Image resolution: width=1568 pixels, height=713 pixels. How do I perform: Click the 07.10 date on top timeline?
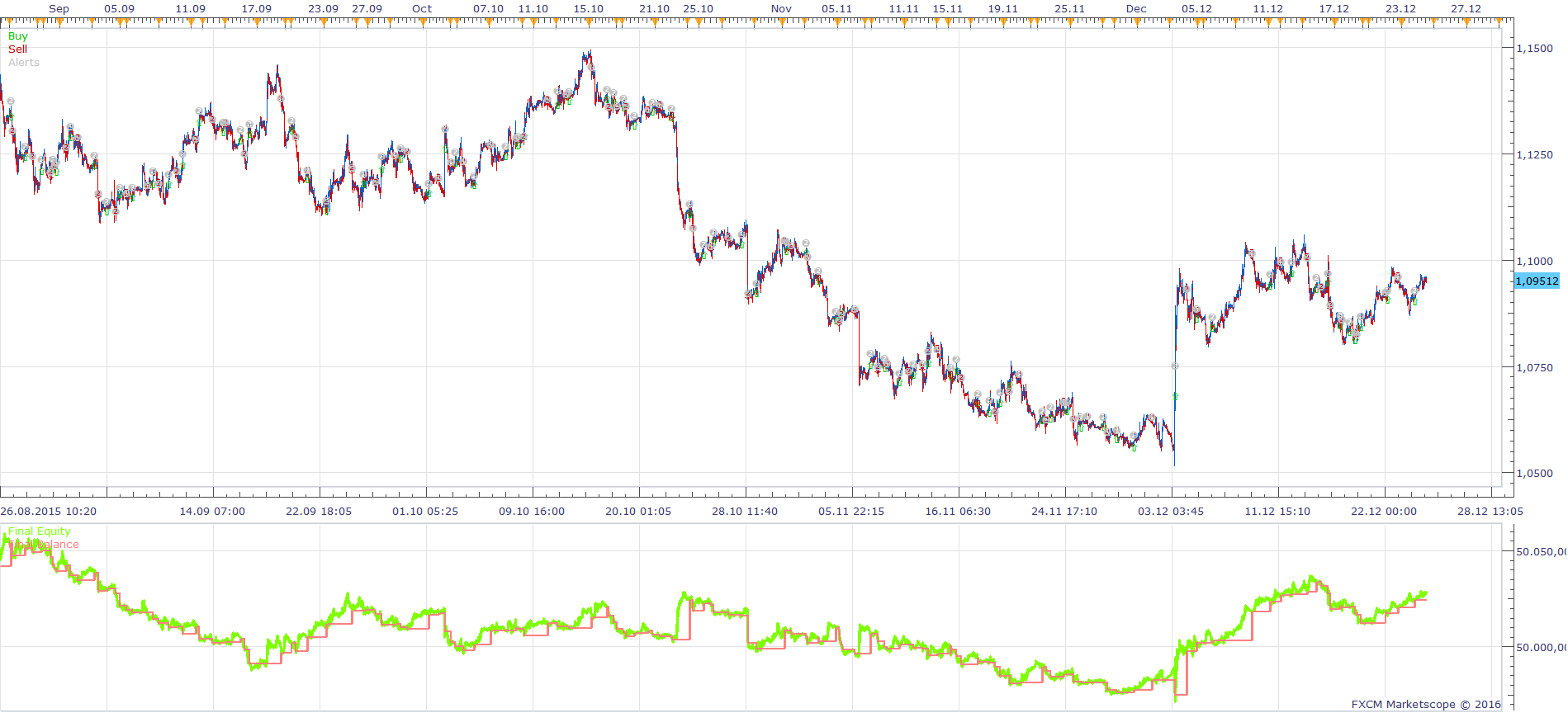click(488, 9)
